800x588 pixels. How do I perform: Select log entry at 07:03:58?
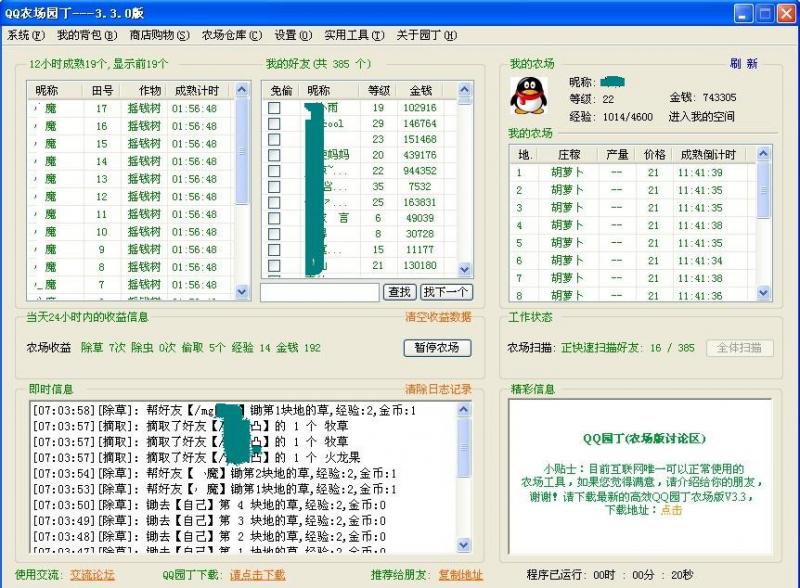click(224, 410)
